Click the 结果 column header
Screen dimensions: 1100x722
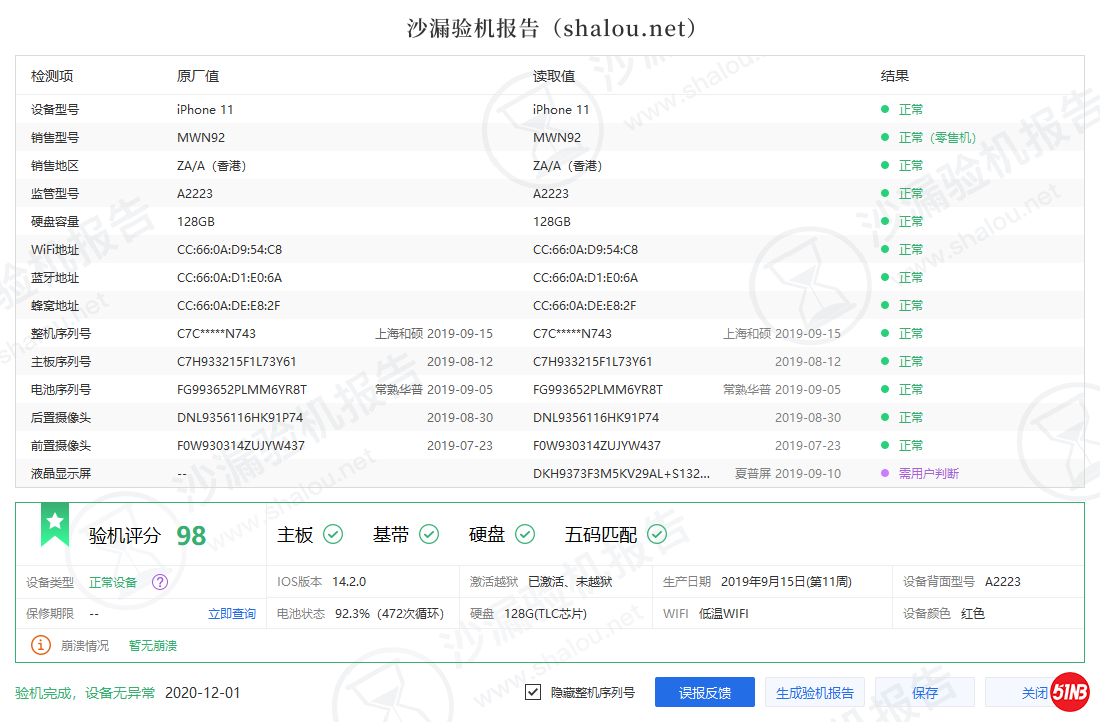pos(895,76)
